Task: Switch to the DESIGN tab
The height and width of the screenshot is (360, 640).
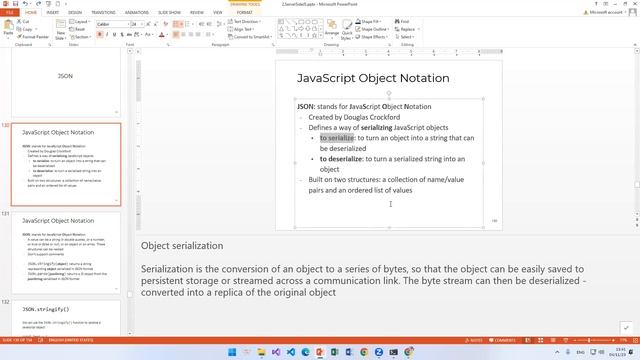Action: [75, 13]
